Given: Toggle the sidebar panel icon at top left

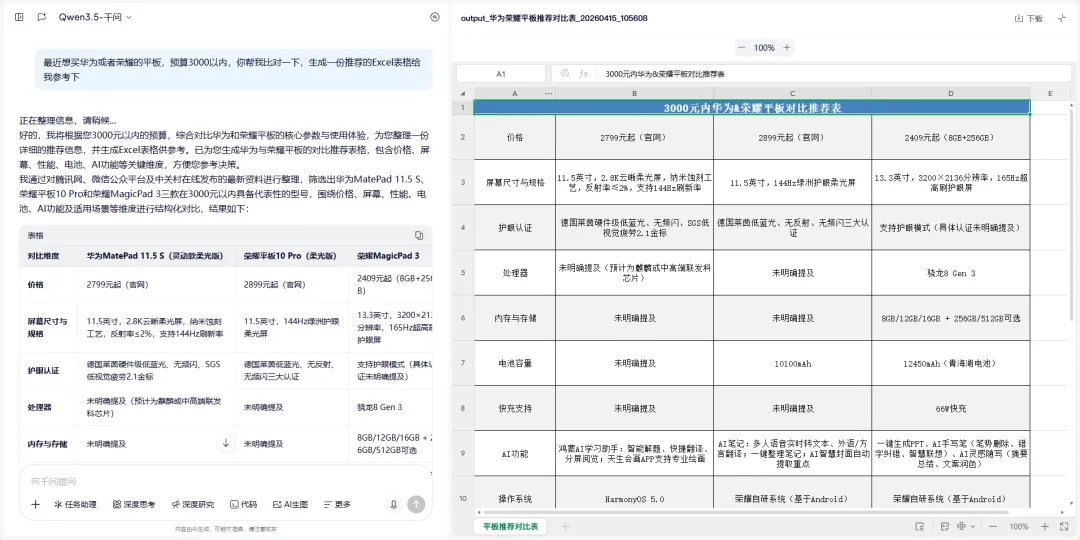Looking at the screenshot, I should (x=19, y=17).
